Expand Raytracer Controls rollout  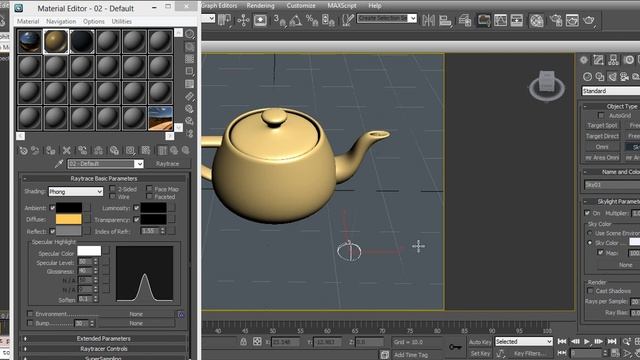[x=104, y=349]
